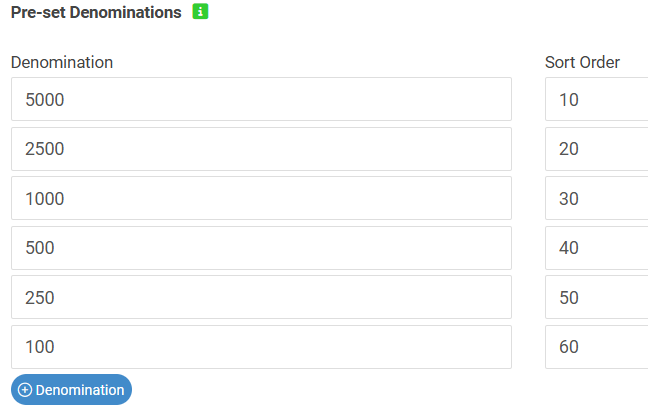Edit the 500 denomination field
Viewport: 648px width, 413px height.
261,248
